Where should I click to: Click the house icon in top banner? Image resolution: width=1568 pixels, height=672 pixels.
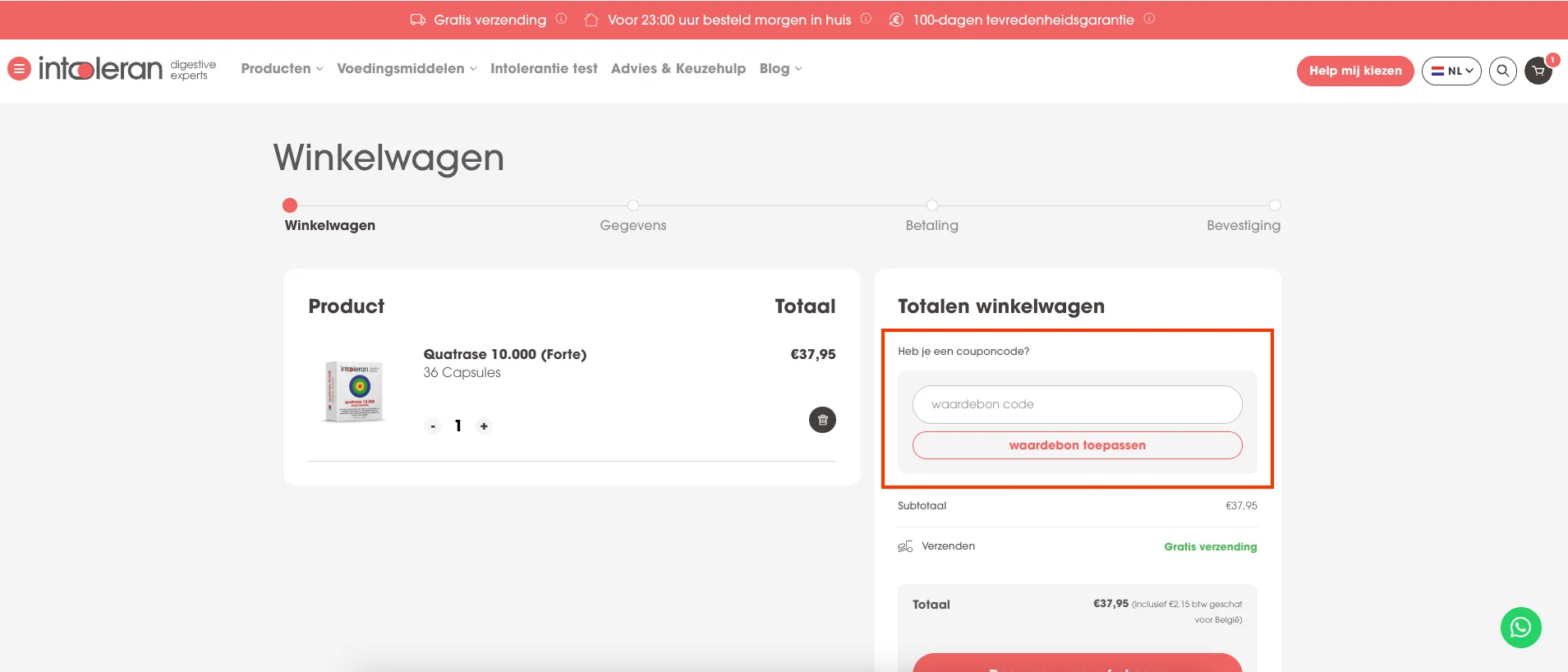click(x=591, y=20)
